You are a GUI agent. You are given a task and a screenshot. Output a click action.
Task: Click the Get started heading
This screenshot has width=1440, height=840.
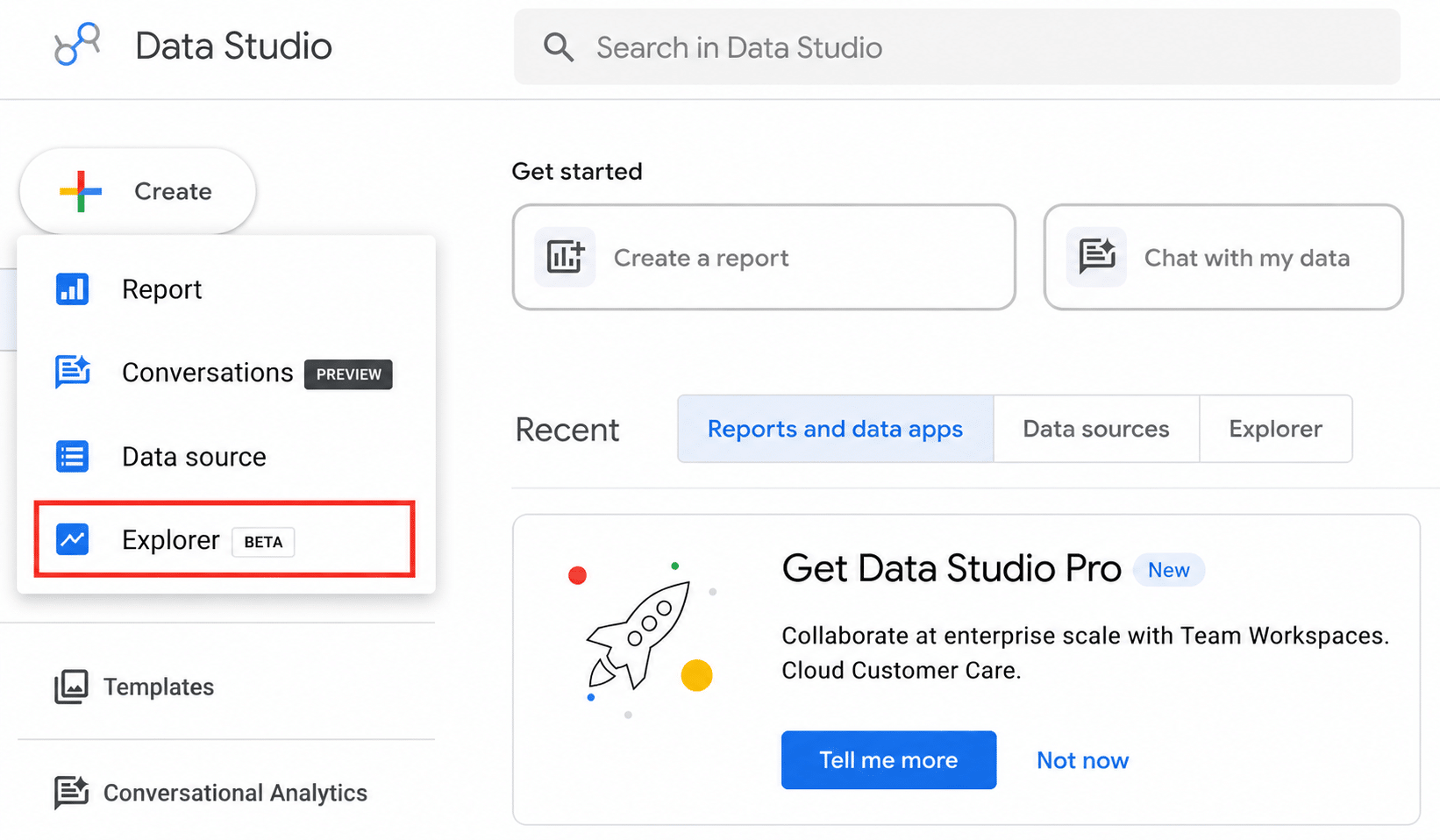(x=577, y=171)
